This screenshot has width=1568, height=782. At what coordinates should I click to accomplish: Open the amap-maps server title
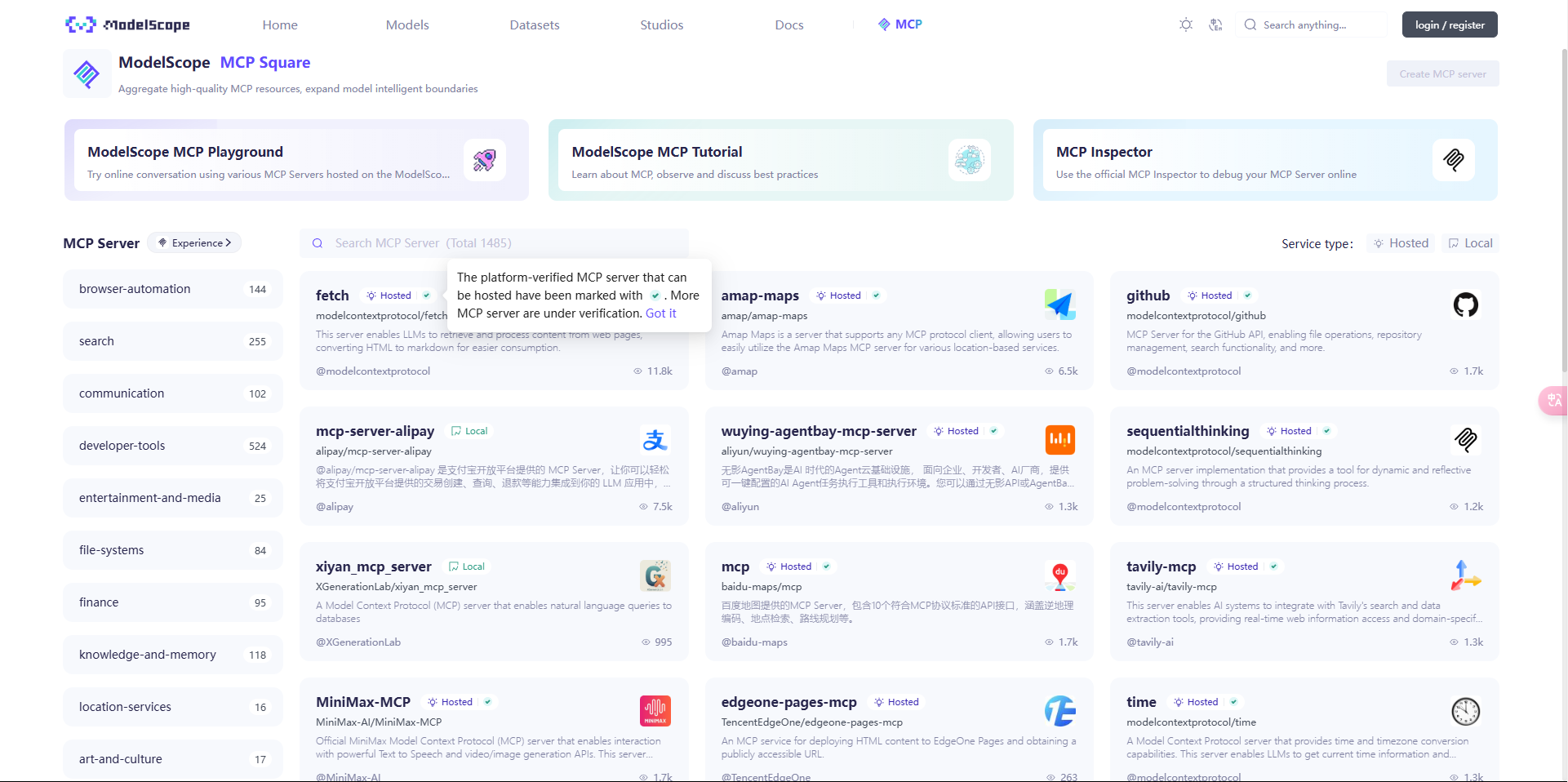point(760,295)
